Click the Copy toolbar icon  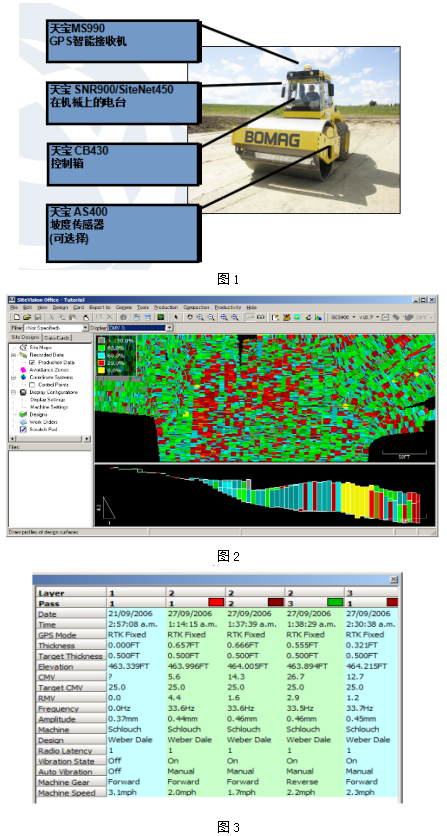coord(62,317)
